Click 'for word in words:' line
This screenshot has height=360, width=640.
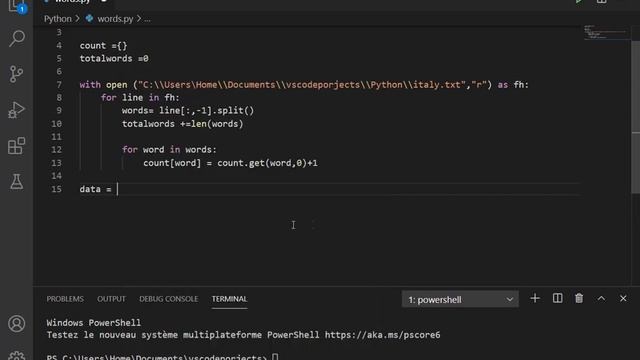click(169, 150)
